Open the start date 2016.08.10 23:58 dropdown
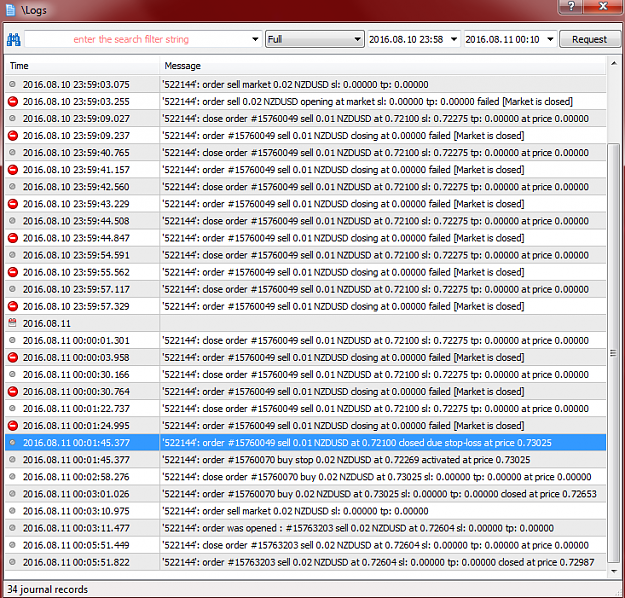This screenshot has height=598, width=625. tap(454, 39)
